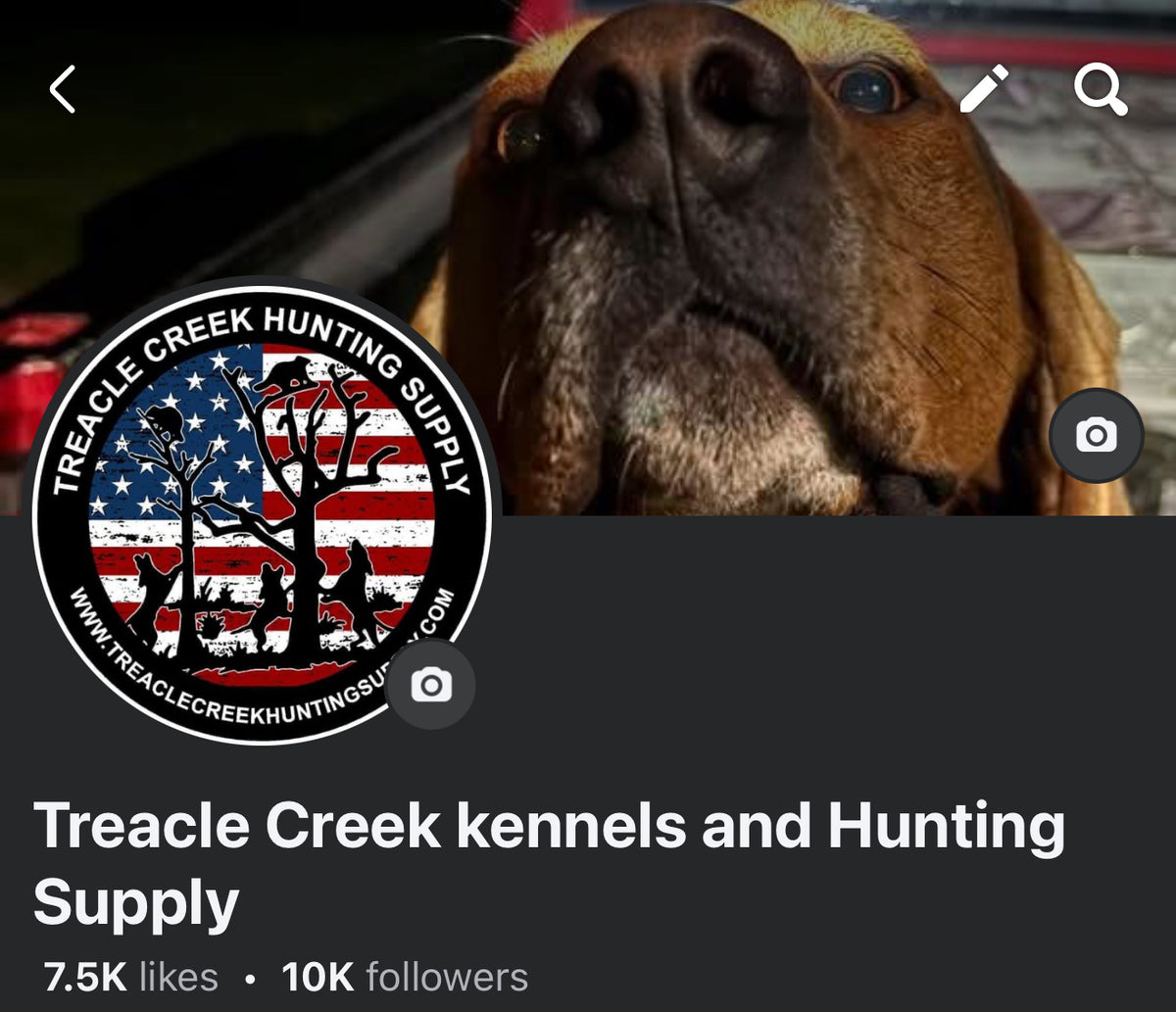
Task: Tap the dog's eye beside the logo
Action: click(517, 137)
